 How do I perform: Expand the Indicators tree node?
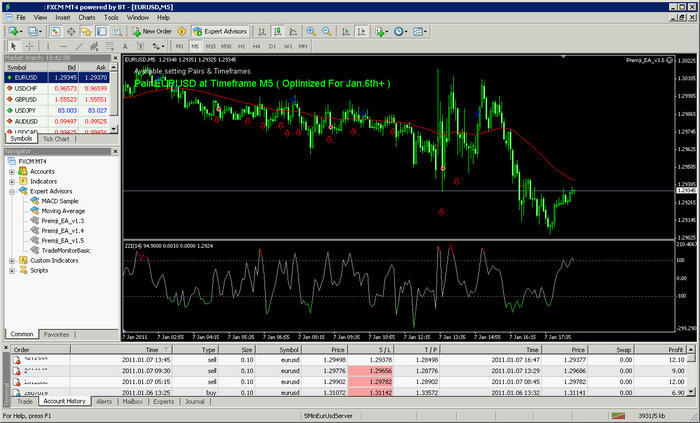(12, 182)
